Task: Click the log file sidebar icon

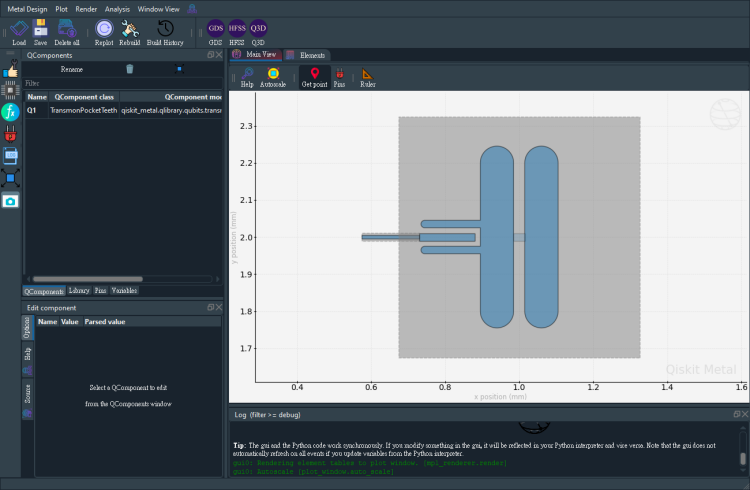Action: 10,156
